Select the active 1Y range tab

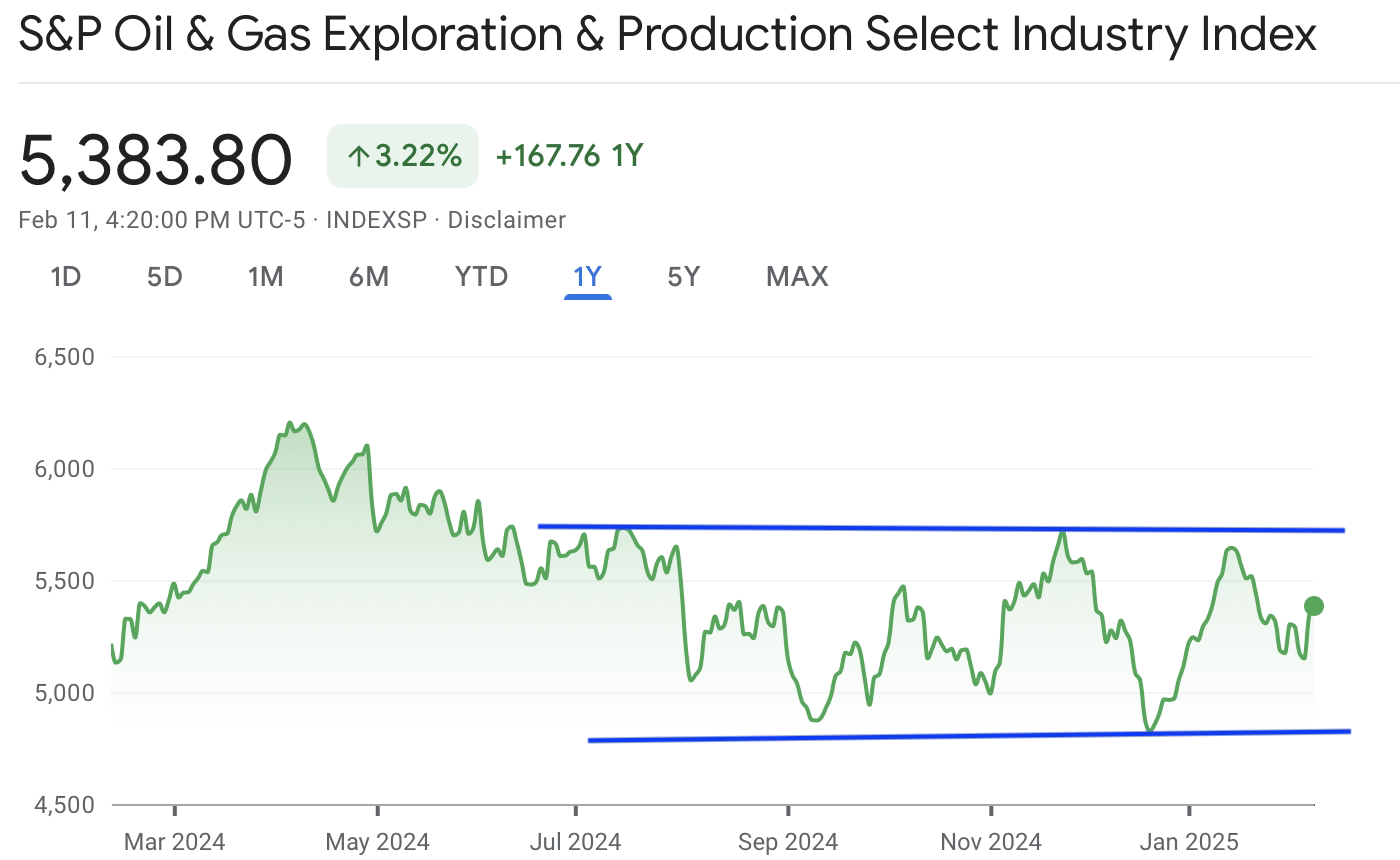(587, 276)
